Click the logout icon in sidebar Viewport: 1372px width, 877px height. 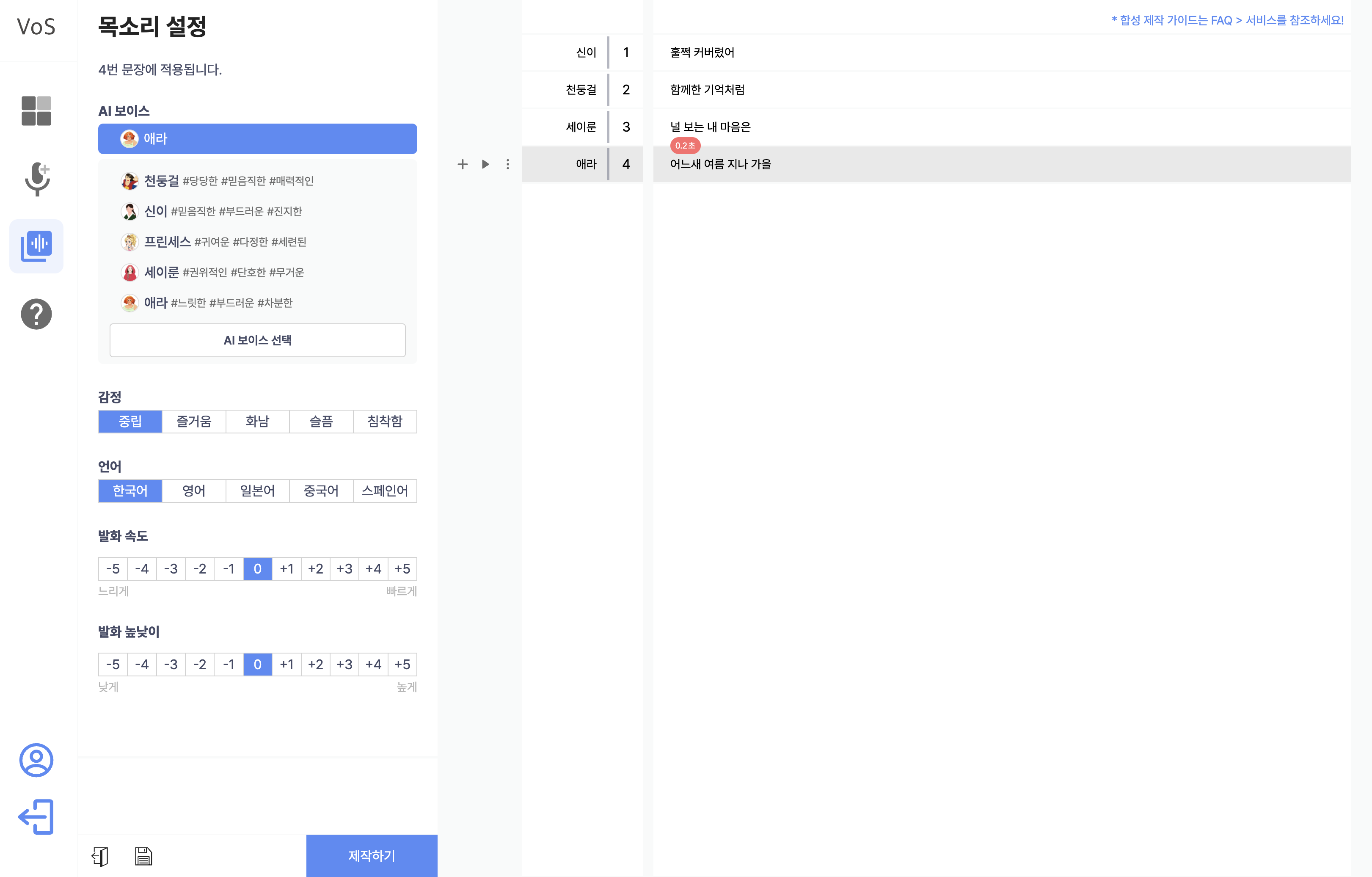coord(36,816)
